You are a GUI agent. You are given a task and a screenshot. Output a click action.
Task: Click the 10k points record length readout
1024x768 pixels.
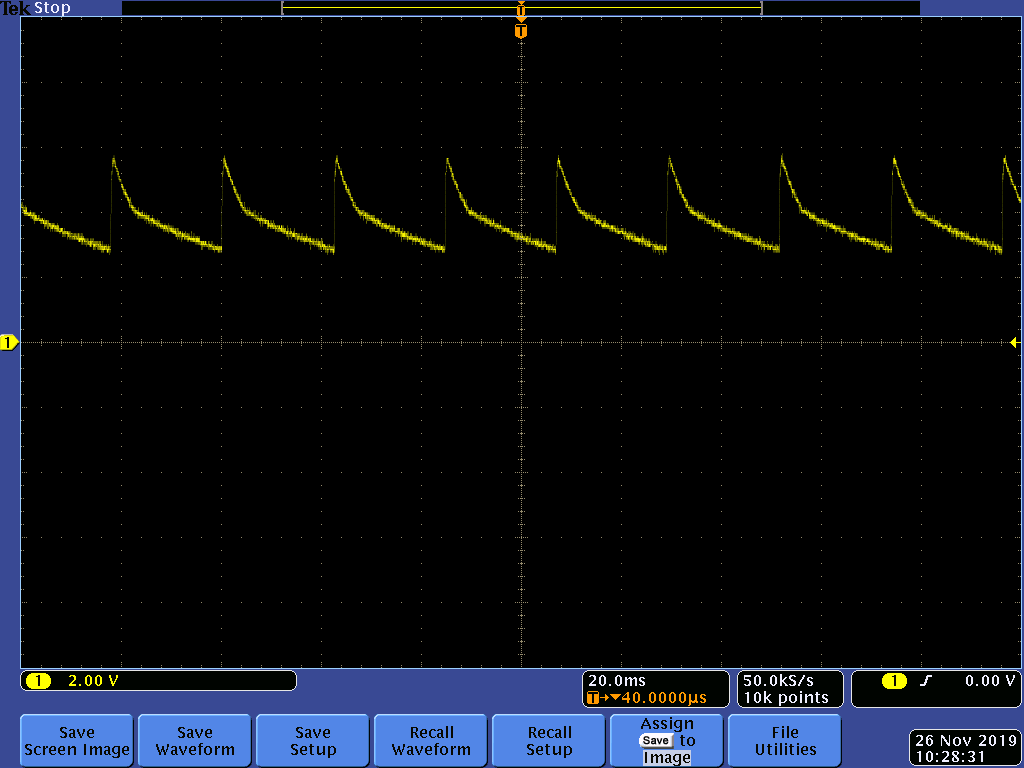click(786, 698)
